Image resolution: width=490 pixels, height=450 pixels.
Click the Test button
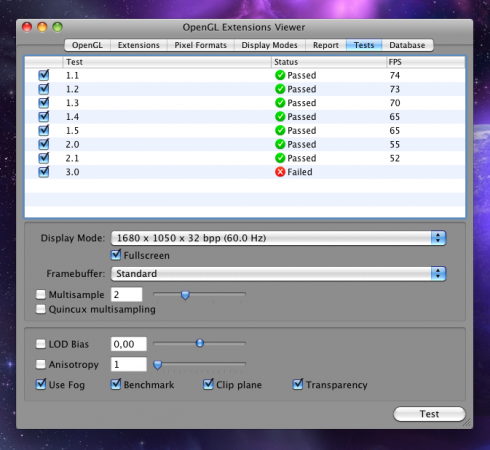(429, 414)
